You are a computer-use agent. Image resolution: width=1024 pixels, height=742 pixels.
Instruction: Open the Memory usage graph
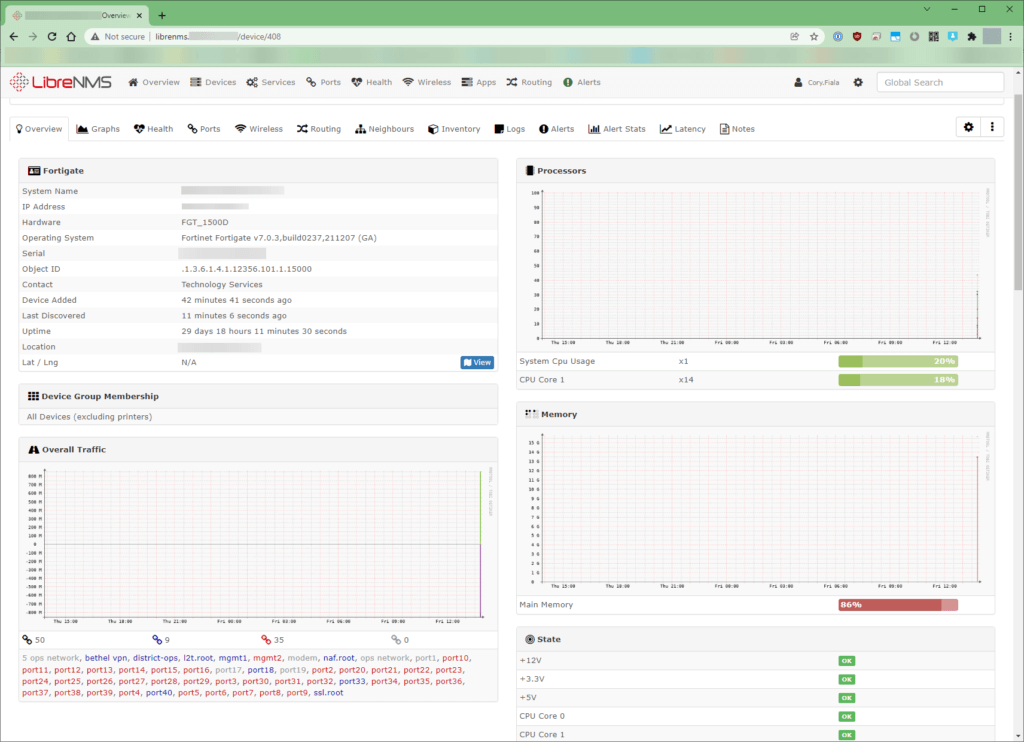click(x=756, y=511)
